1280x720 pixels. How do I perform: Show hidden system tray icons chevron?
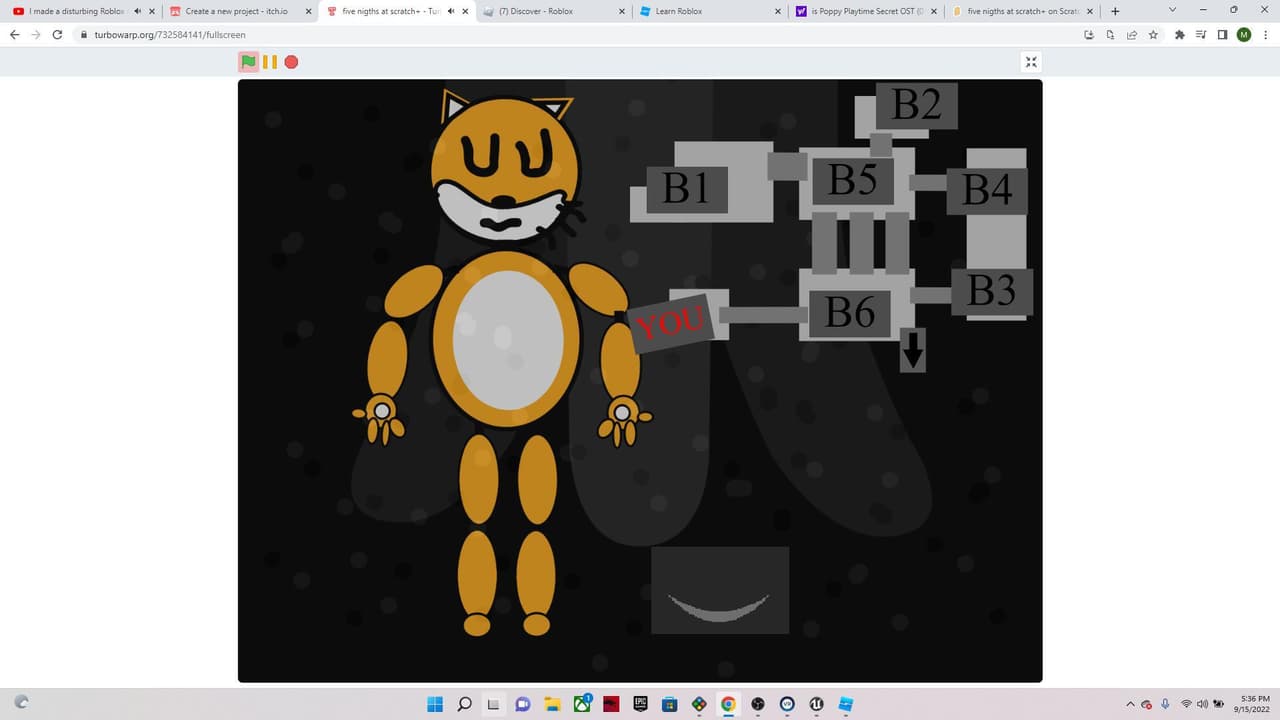tap(1131, 704)
